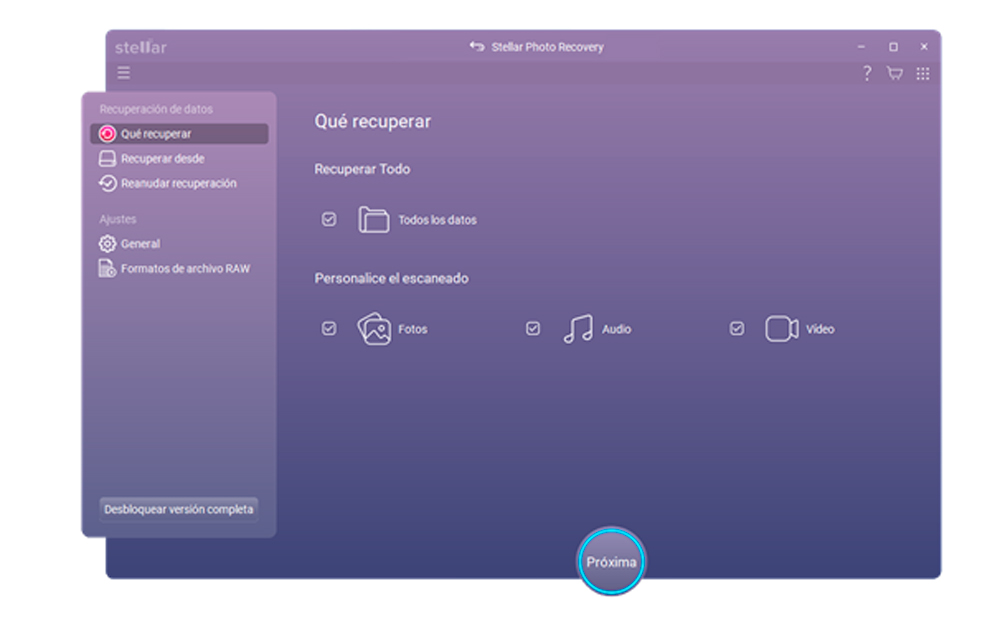1000x624 pixels.
Task: Click the Recuperación de datos section label
Action: click(x=156, y=109)
